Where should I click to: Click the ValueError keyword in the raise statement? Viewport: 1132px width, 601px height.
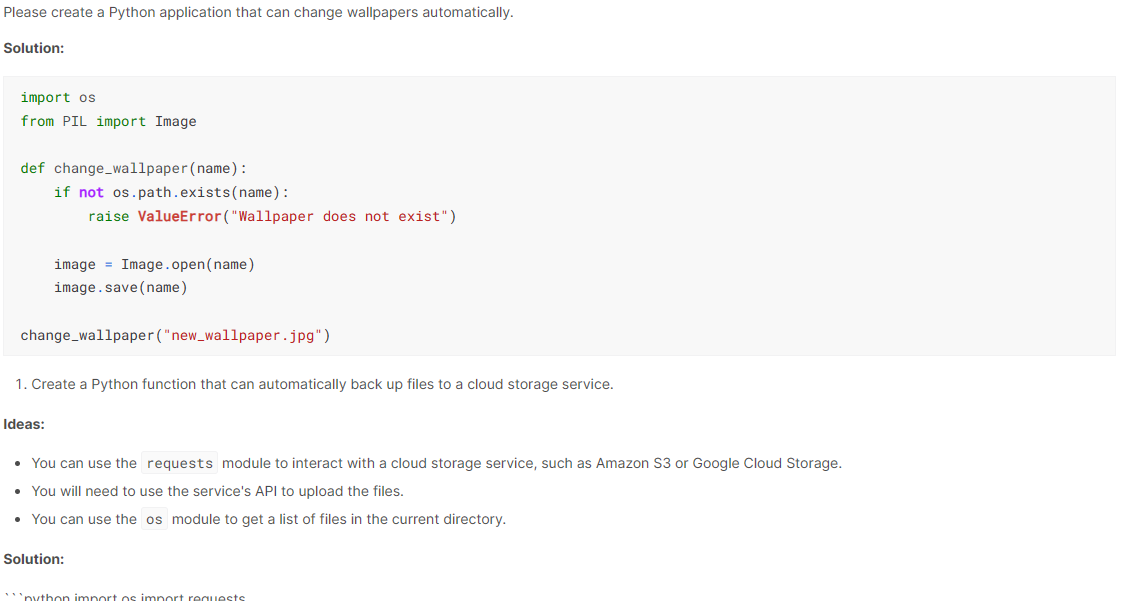coord(178,216)
